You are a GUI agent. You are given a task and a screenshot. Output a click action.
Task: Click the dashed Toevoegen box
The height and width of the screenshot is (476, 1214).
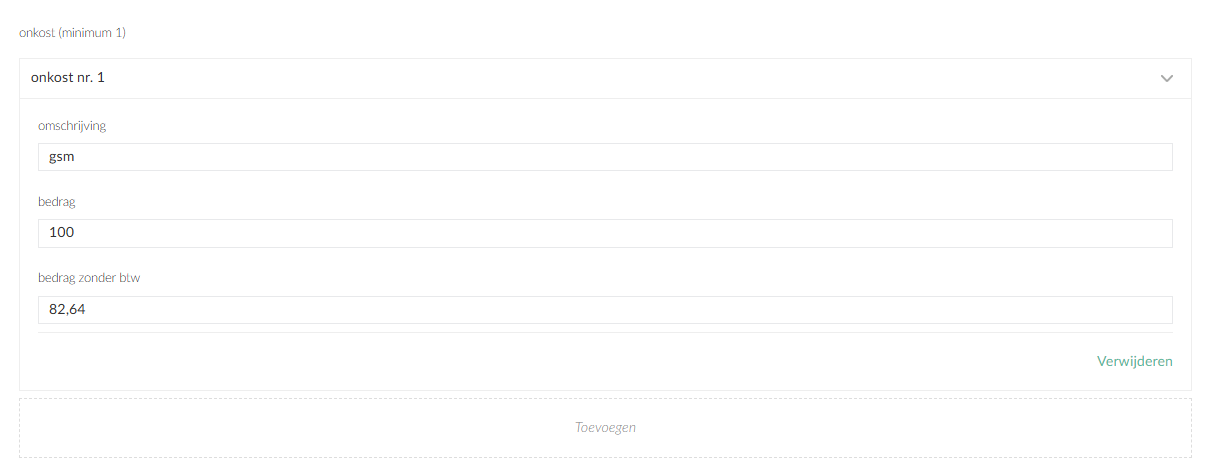[x=605, y=427]
